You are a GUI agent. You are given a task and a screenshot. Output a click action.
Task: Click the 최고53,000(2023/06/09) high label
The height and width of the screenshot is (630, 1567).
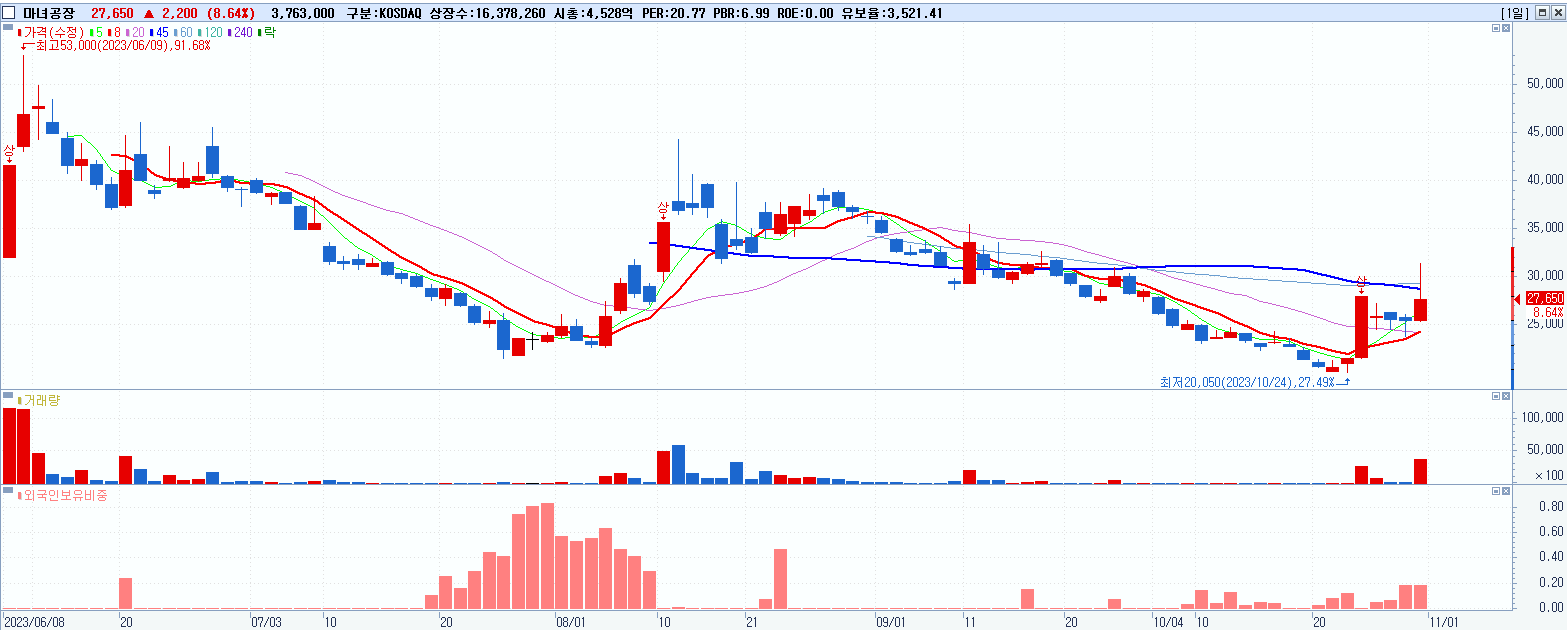[x=122, y=46]
